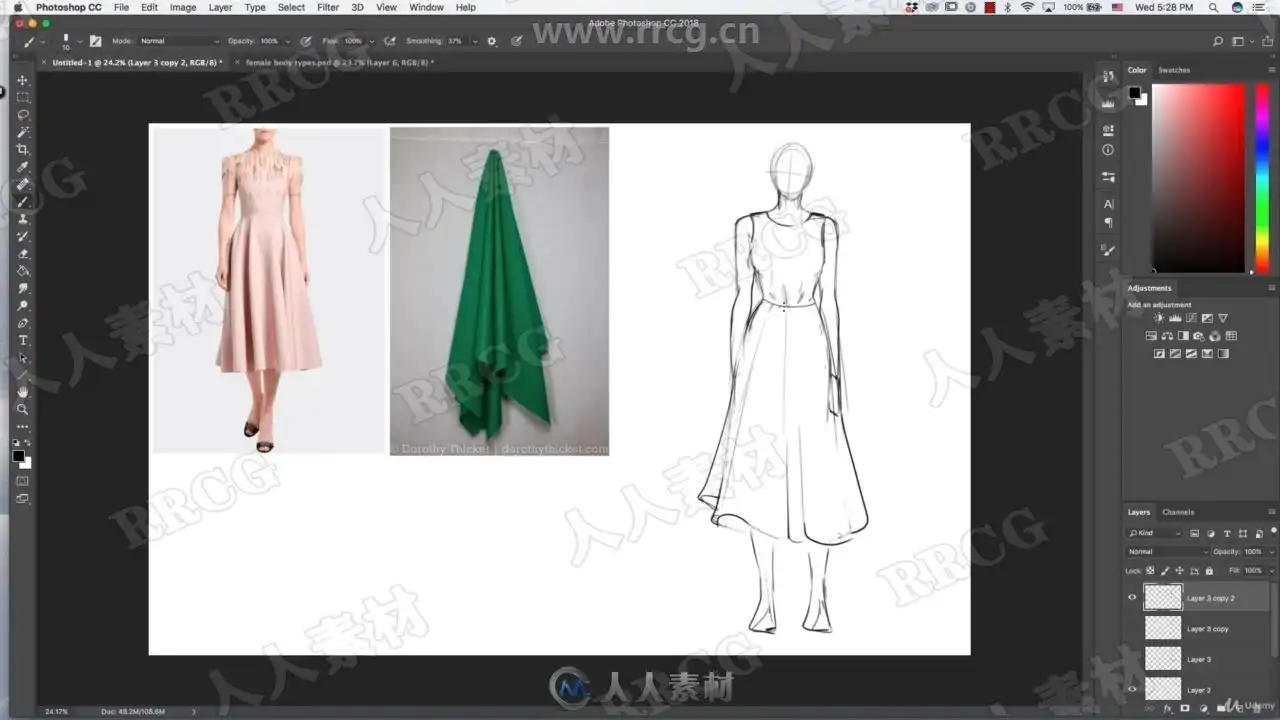Select the Move tool
Image resolution: width=1280 pixels, height=720 pixels.
click(22, 80)
